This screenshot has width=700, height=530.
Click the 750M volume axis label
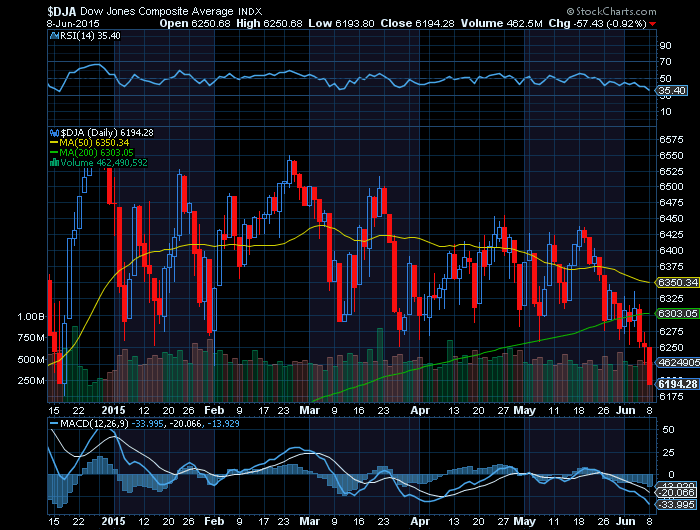[x=31, y=338]
